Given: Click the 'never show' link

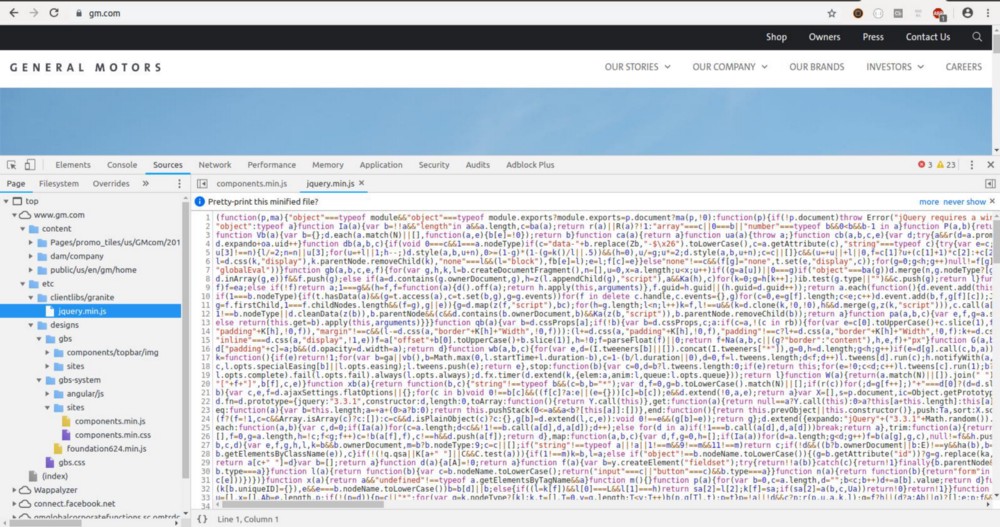Looking at the screenshot, I should [964, 202].
